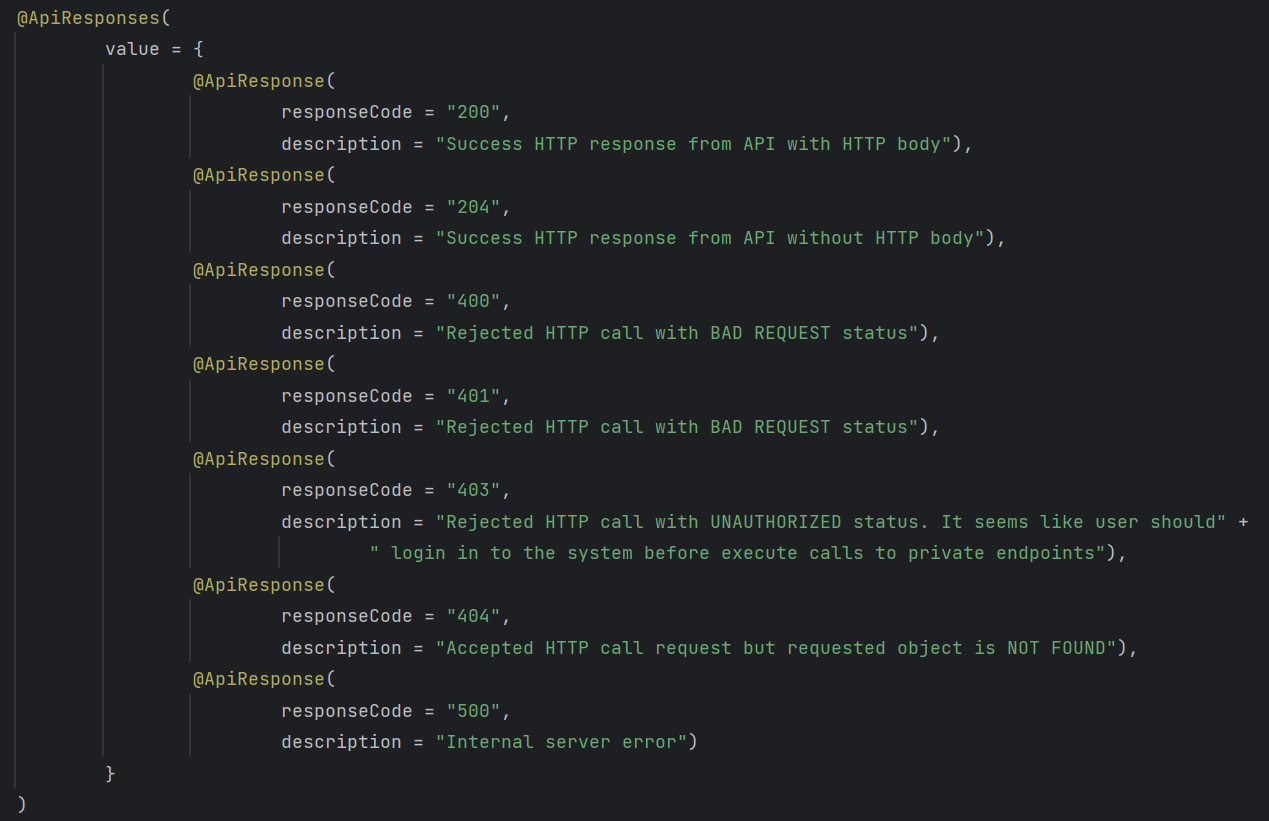This screenshot has width=1269, height=821.
Task: Click the "403" response code string
Action: pos(473,490)
